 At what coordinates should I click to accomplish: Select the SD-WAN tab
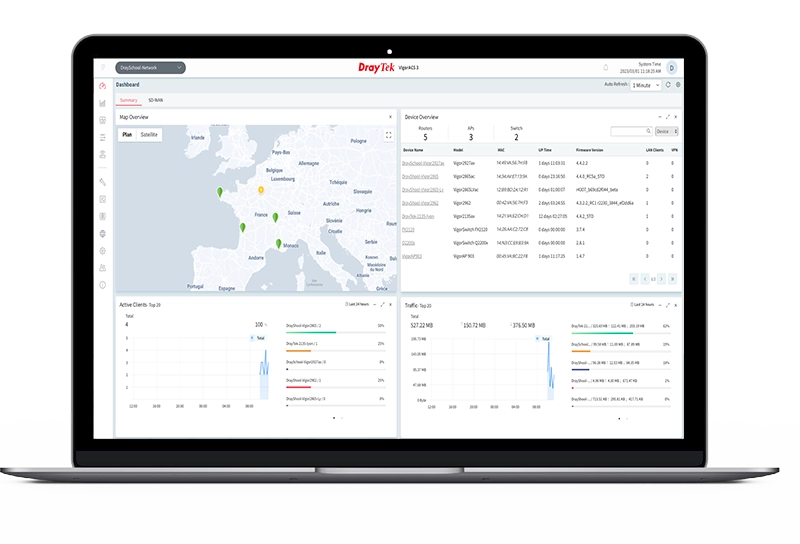click(156, 100)
